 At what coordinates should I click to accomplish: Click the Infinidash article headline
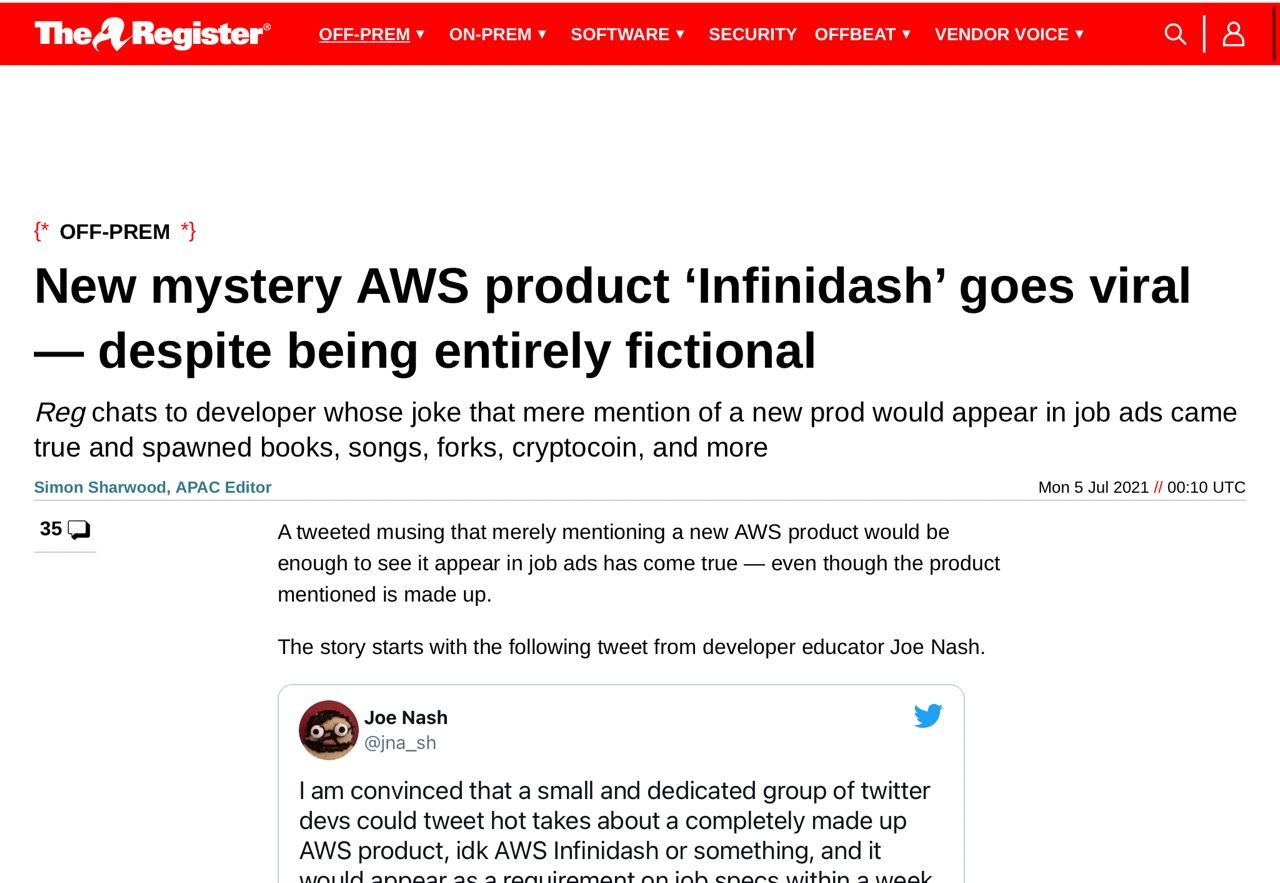[x=612, y=318]
